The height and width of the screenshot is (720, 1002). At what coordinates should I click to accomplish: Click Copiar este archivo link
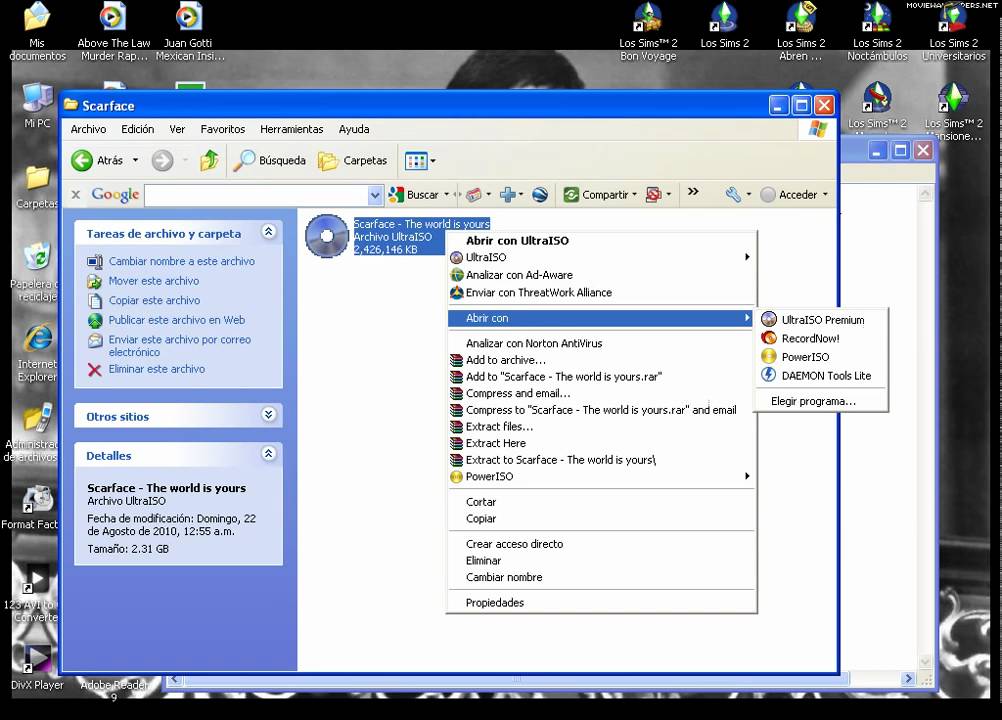[154, 300]
